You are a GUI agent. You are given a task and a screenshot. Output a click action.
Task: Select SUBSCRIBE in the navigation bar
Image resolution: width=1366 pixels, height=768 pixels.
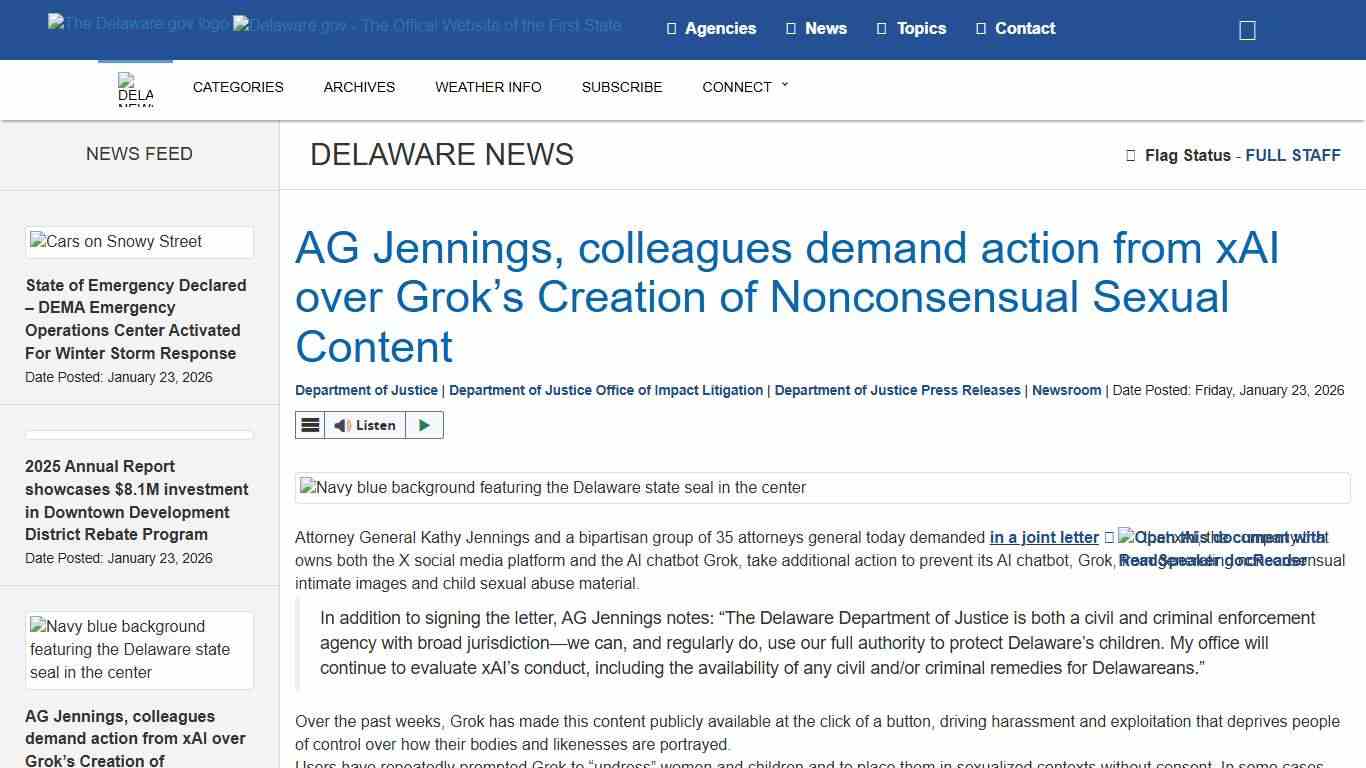click(x=622, y=87)
